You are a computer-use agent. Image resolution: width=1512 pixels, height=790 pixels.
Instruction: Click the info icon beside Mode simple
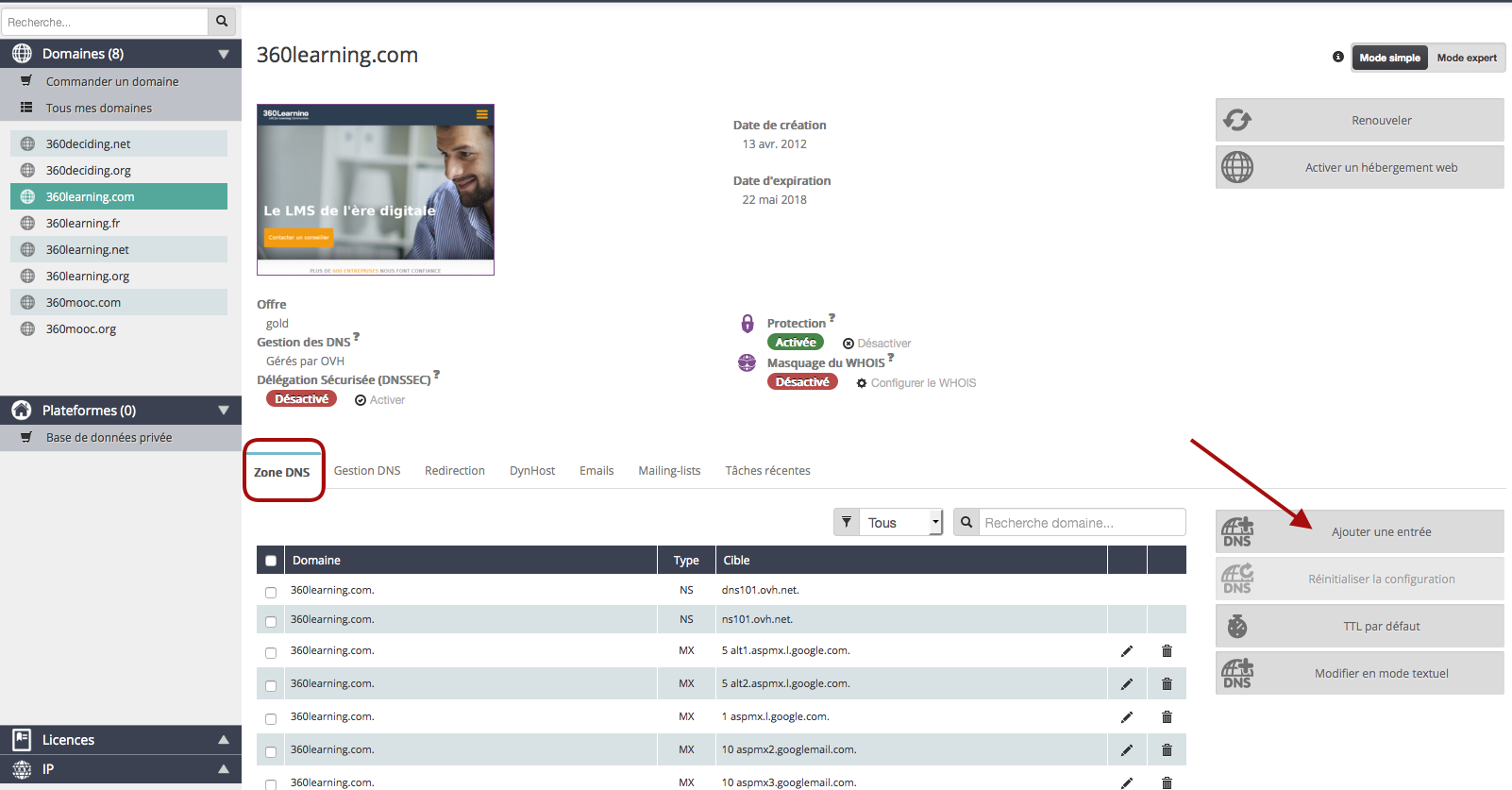tap(1337, 57)
